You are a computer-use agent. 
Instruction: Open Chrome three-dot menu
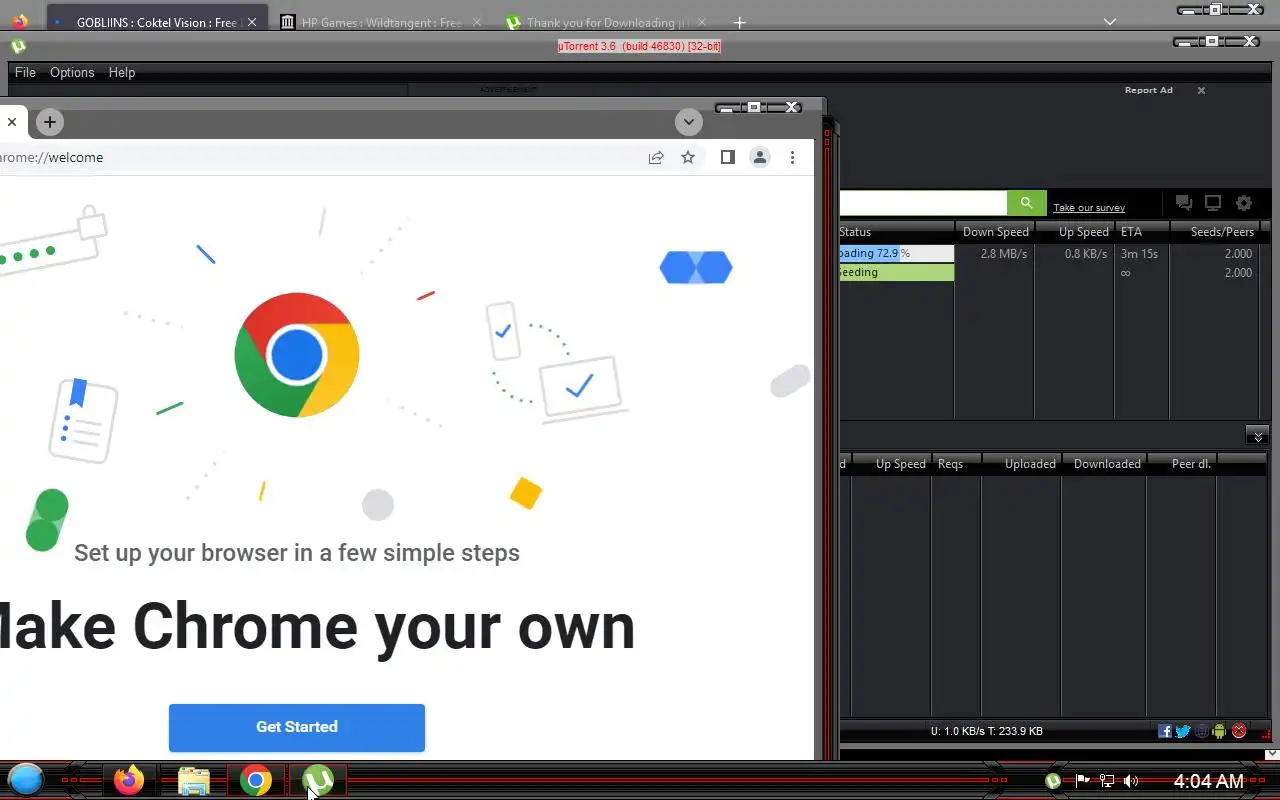point(792,157)
